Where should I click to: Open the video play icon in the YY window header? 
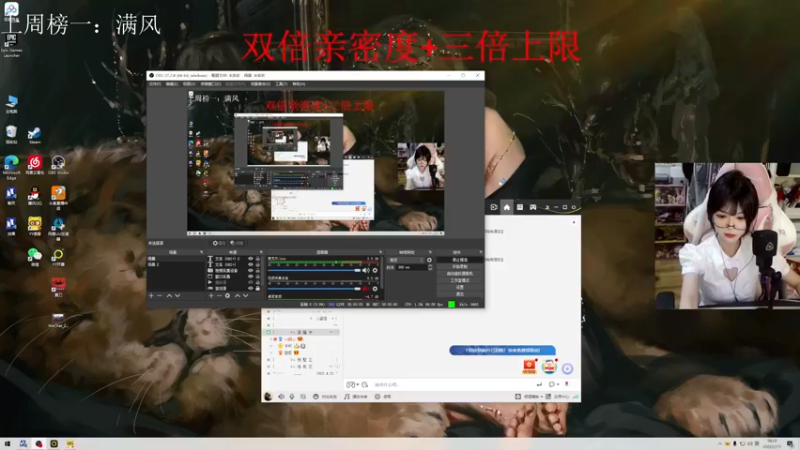click(494, 207)
